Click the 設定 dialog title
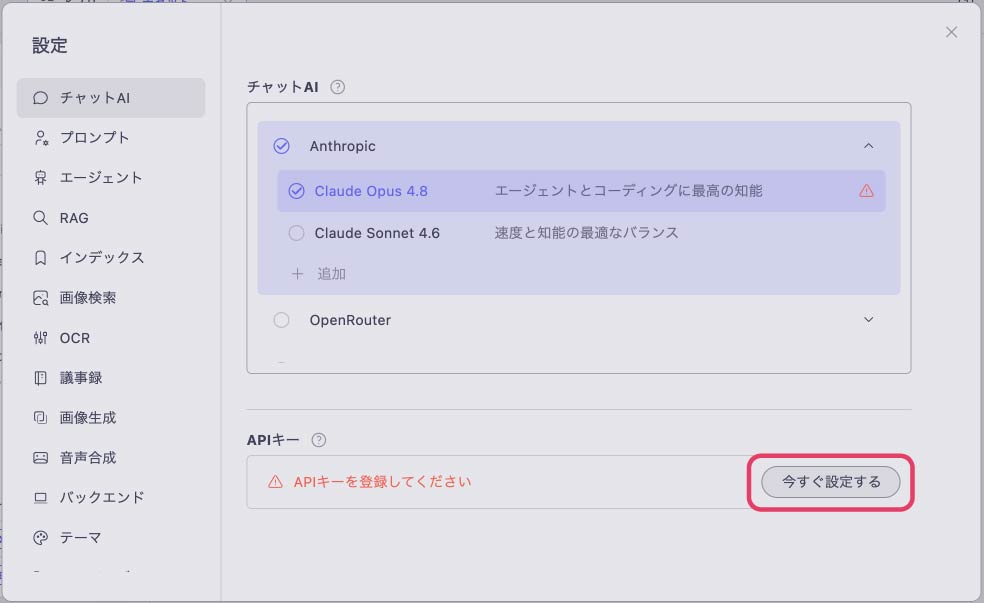Viewport: 984px width, 603px height. pos(50,45)
